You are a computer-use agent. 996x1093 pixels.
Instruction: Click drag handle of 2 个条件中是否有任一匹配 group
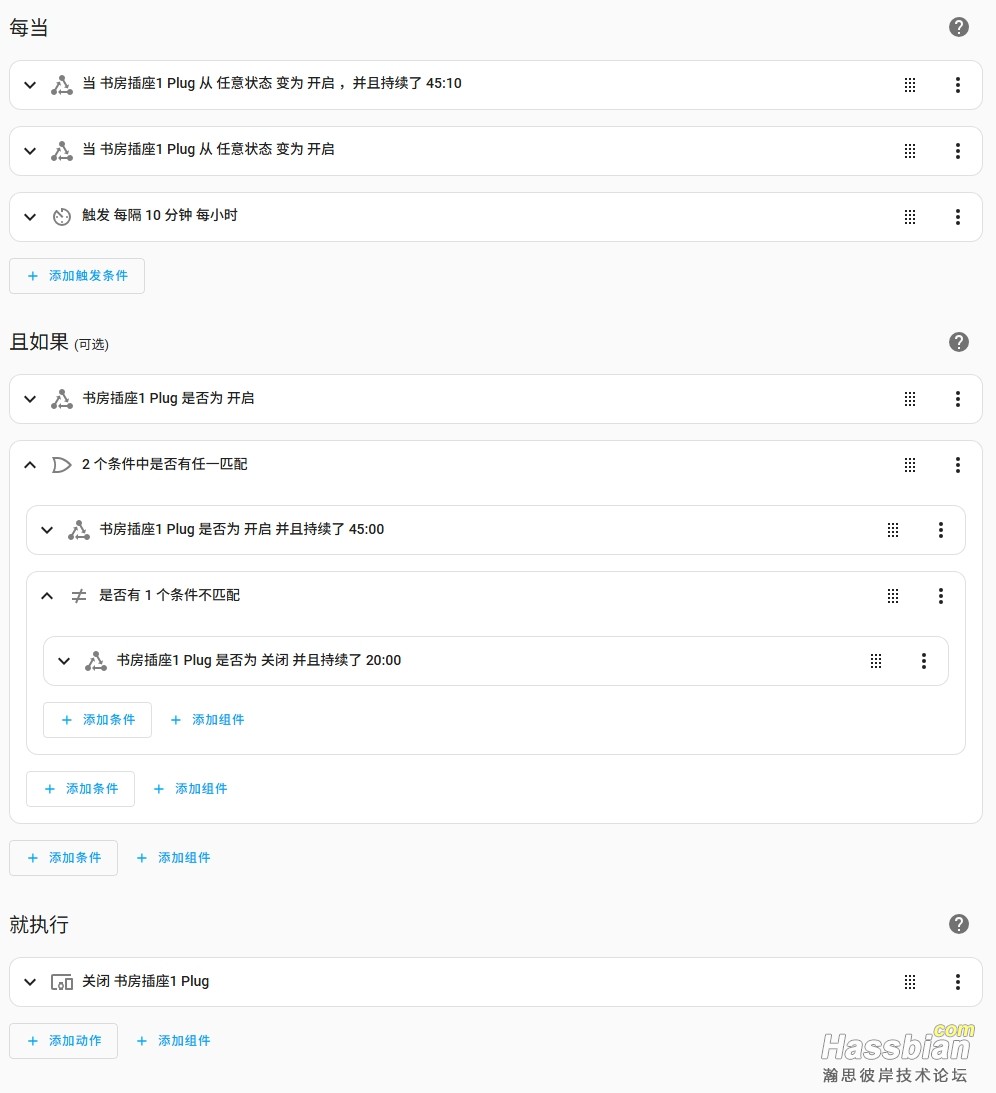(x=910, y=465)
